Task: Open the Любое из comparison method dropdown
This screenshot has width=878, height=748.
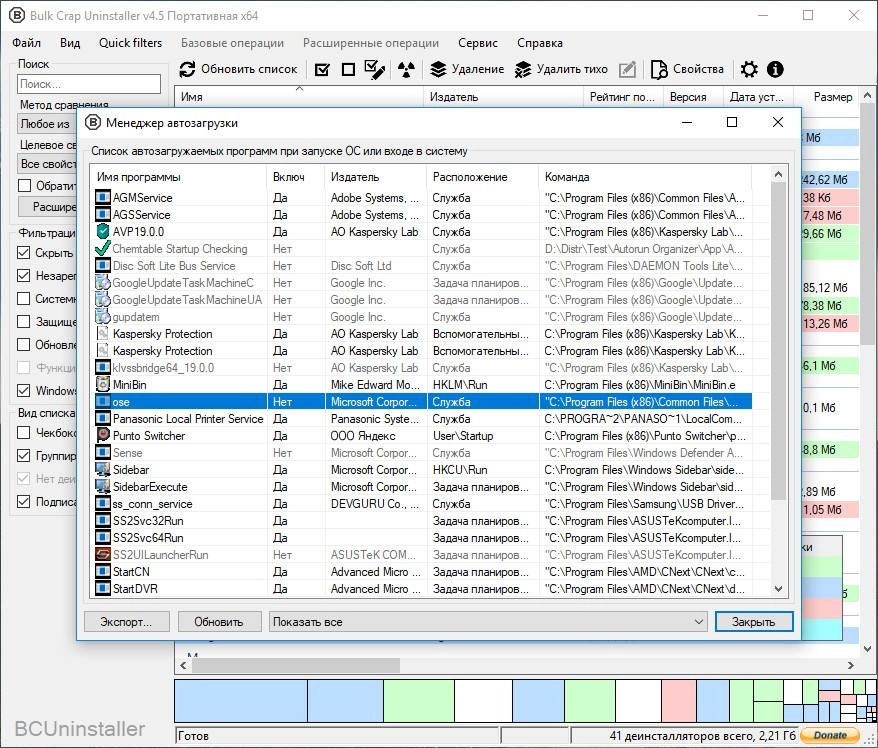Action: pos(47,124)
